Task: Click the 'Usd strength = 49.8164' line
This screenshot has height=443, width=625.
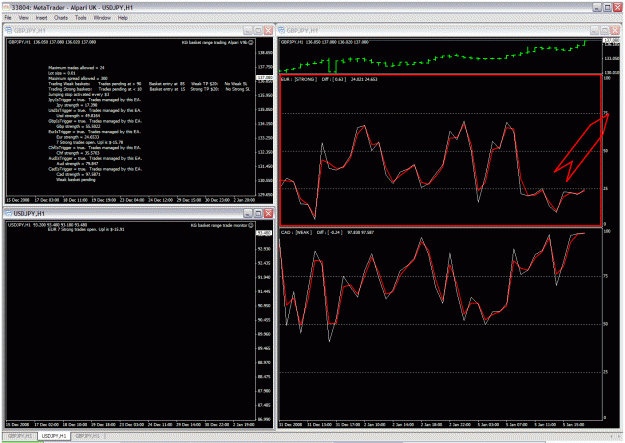Action: point(78,116)
